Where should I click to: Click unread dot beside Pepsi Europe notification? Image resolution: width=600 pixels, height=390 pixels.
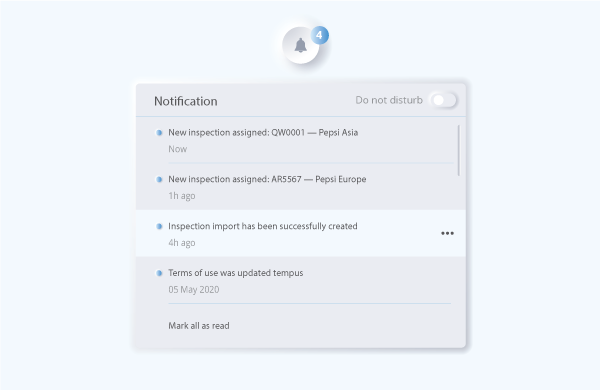click(159, 179)
